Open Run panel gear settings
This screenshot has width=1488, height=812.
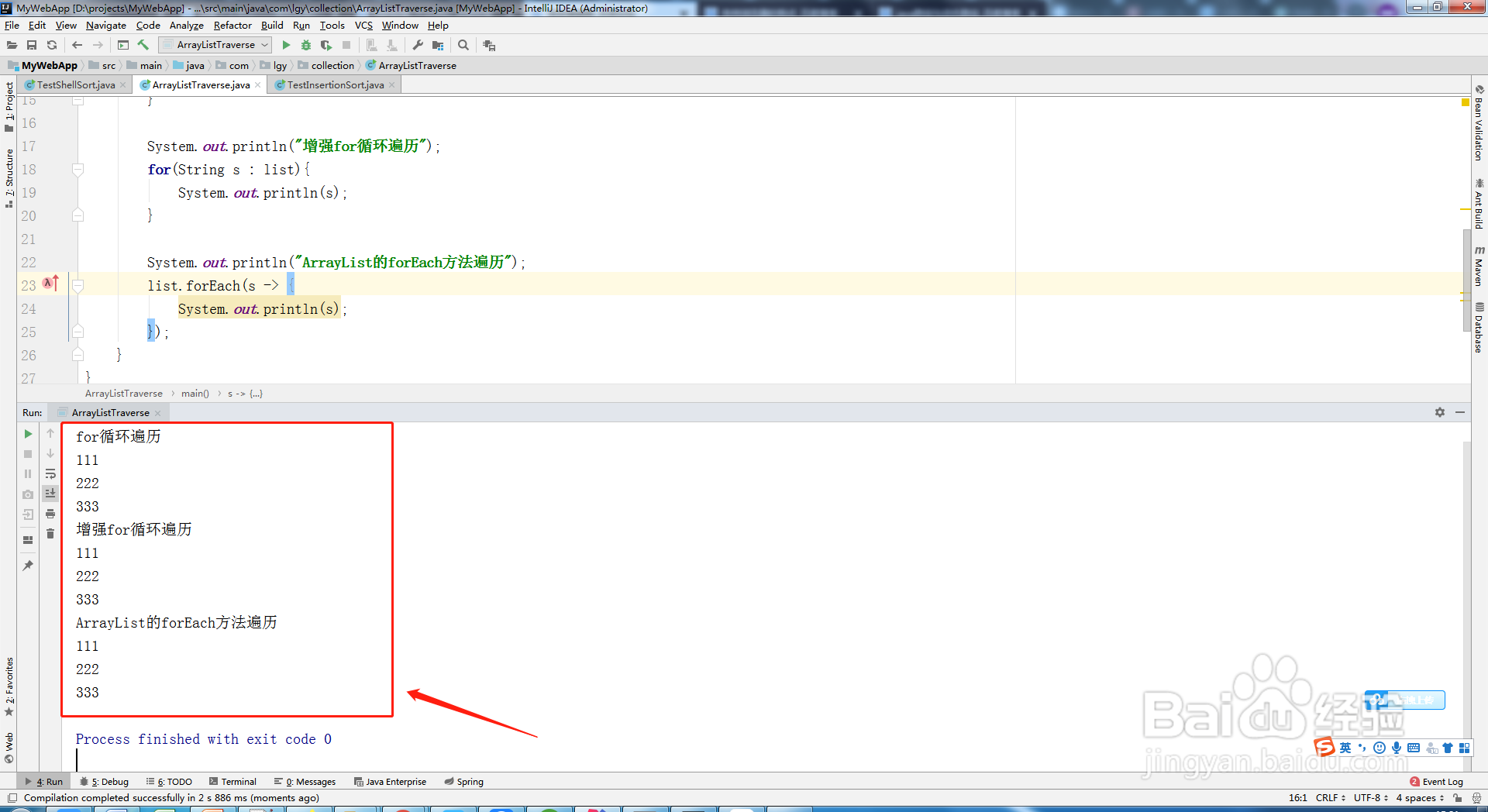pyautogui.click(x=1440, y=412)
